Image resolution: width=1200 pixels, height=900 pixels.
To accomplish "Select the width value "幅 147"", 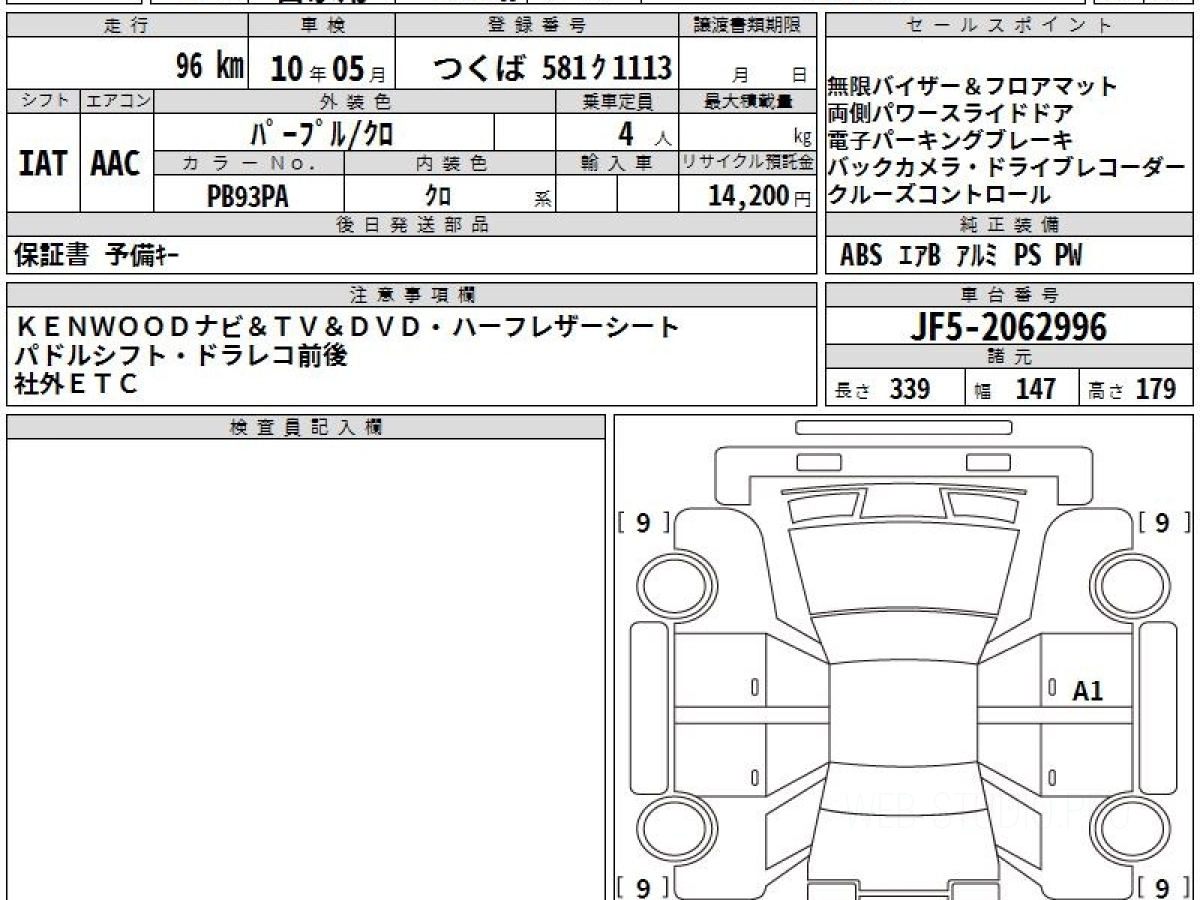I will [x=1015, y=389].
